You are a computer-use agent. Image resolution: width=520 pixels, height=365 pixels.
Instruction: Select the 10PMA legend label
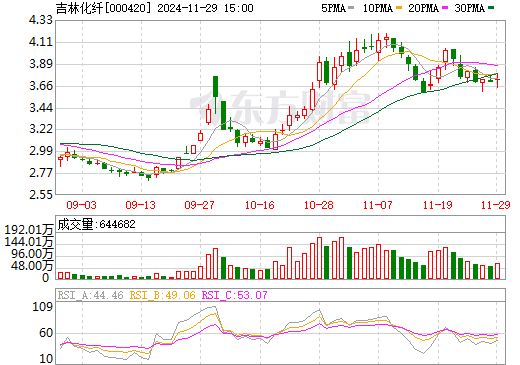[x=378, y=8]
